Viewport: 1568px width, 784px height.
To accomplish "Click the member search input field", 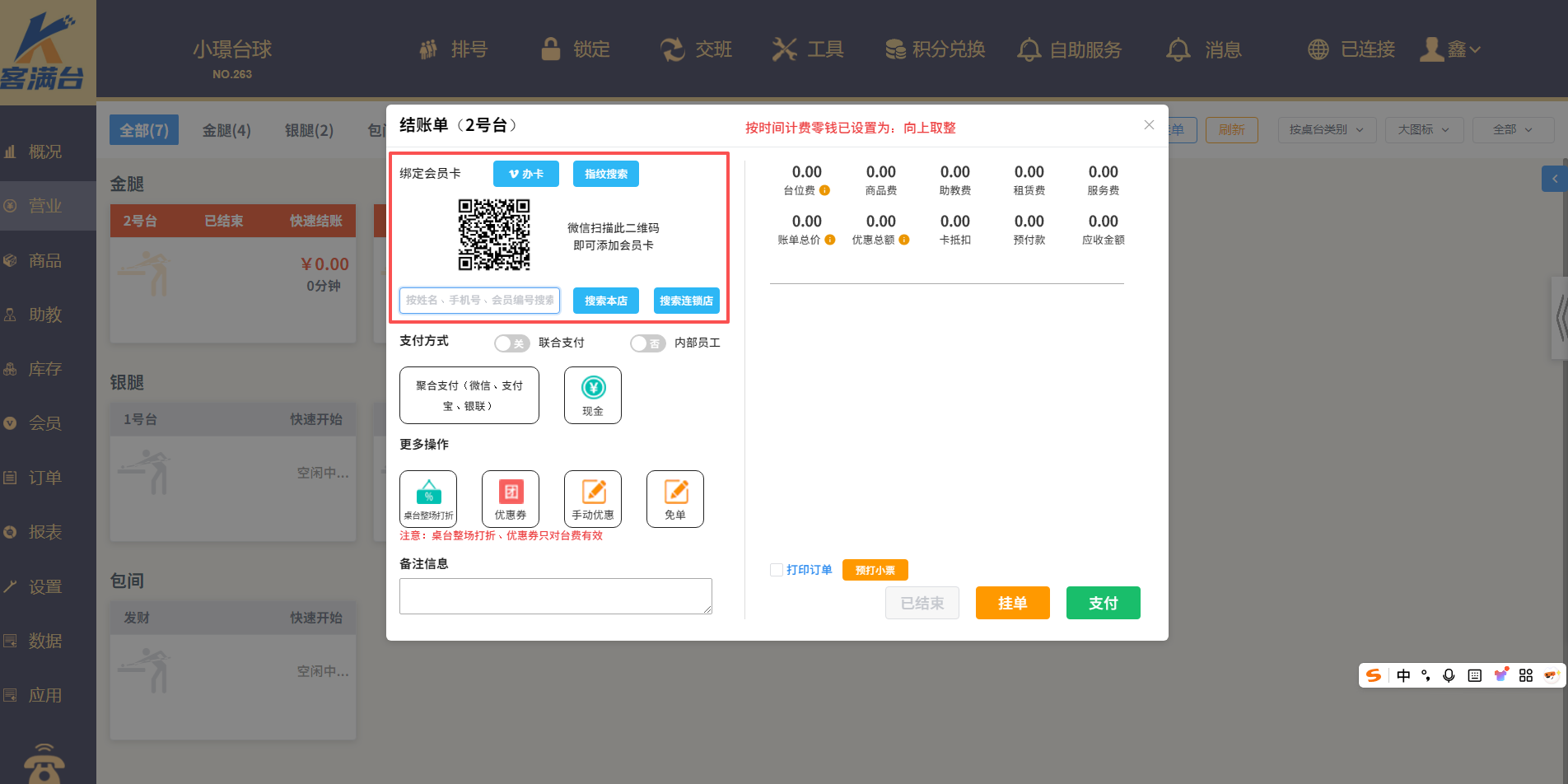I will 479,301.
